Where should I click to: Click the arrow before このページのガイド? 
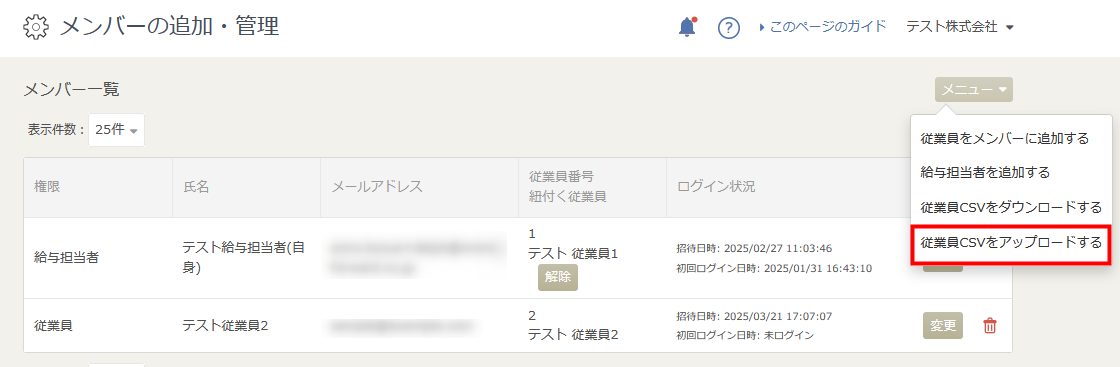tap(763, 27)
